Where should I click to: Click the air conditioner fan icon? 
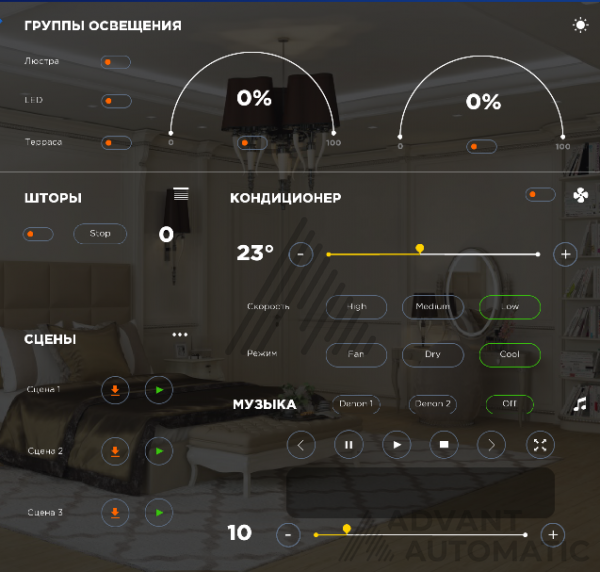[580, 195]
